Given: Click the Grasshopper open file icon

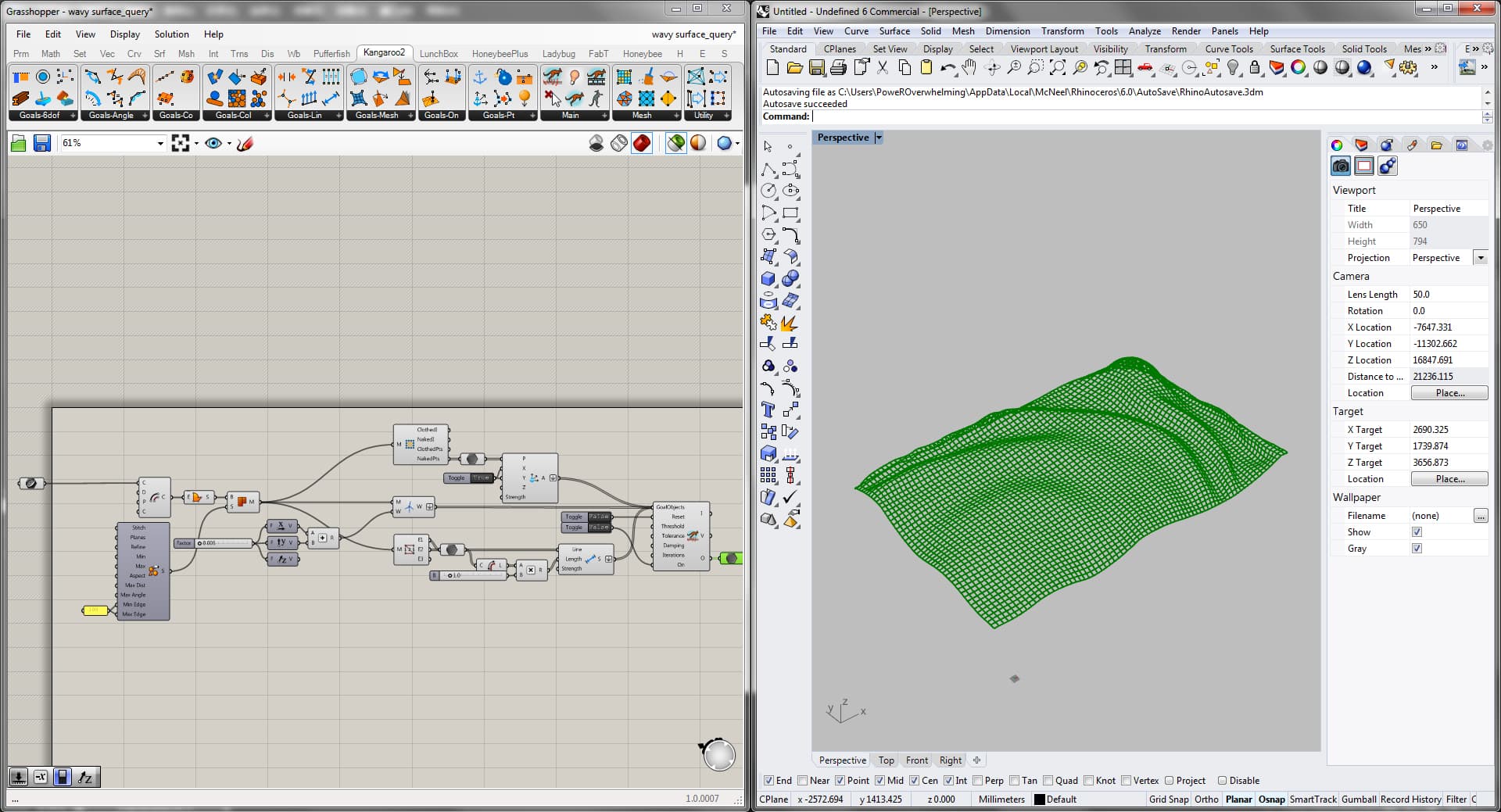Looking at the screenshot, I should [x=19, y=143].
